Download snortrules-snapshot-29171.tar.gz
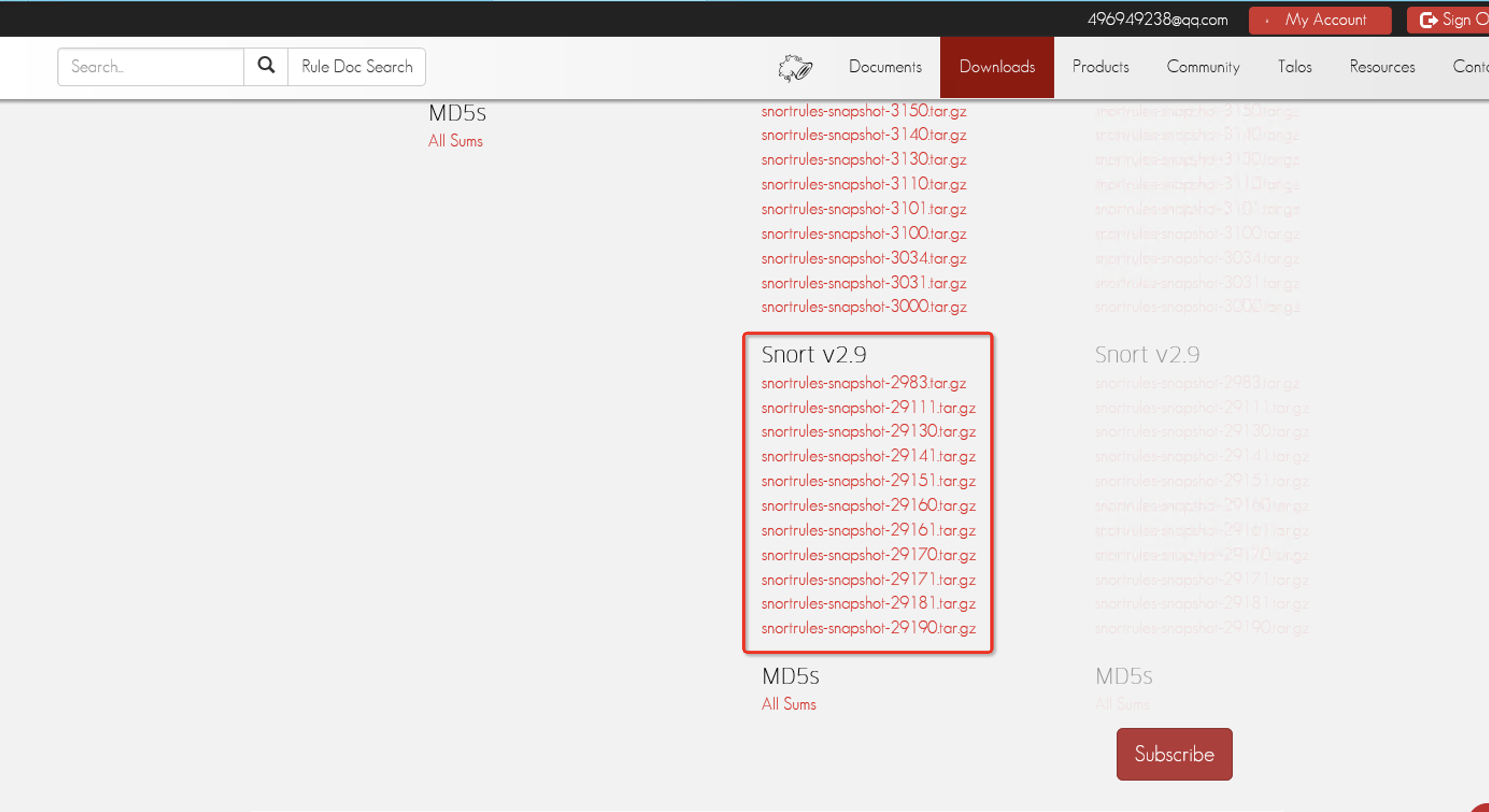 click(868, 580)
